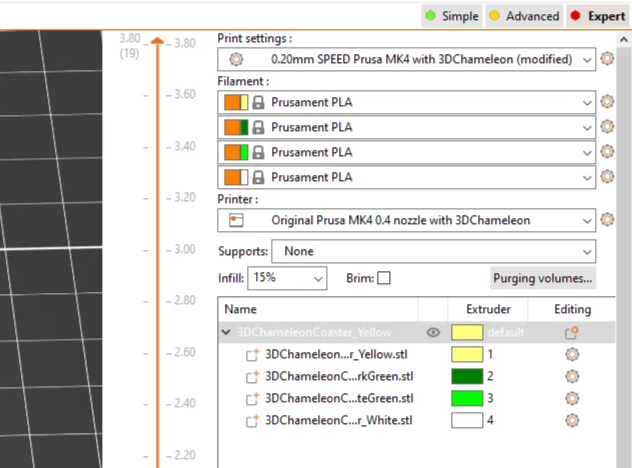
Task: Switch to Advanced mode
Action: pos(524,16)
